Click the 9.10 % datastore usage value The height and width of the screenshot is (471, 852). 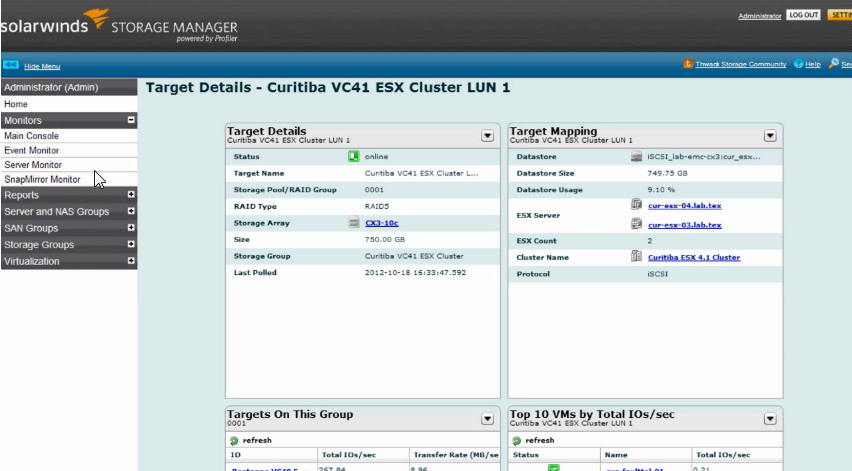coord(661,190)
